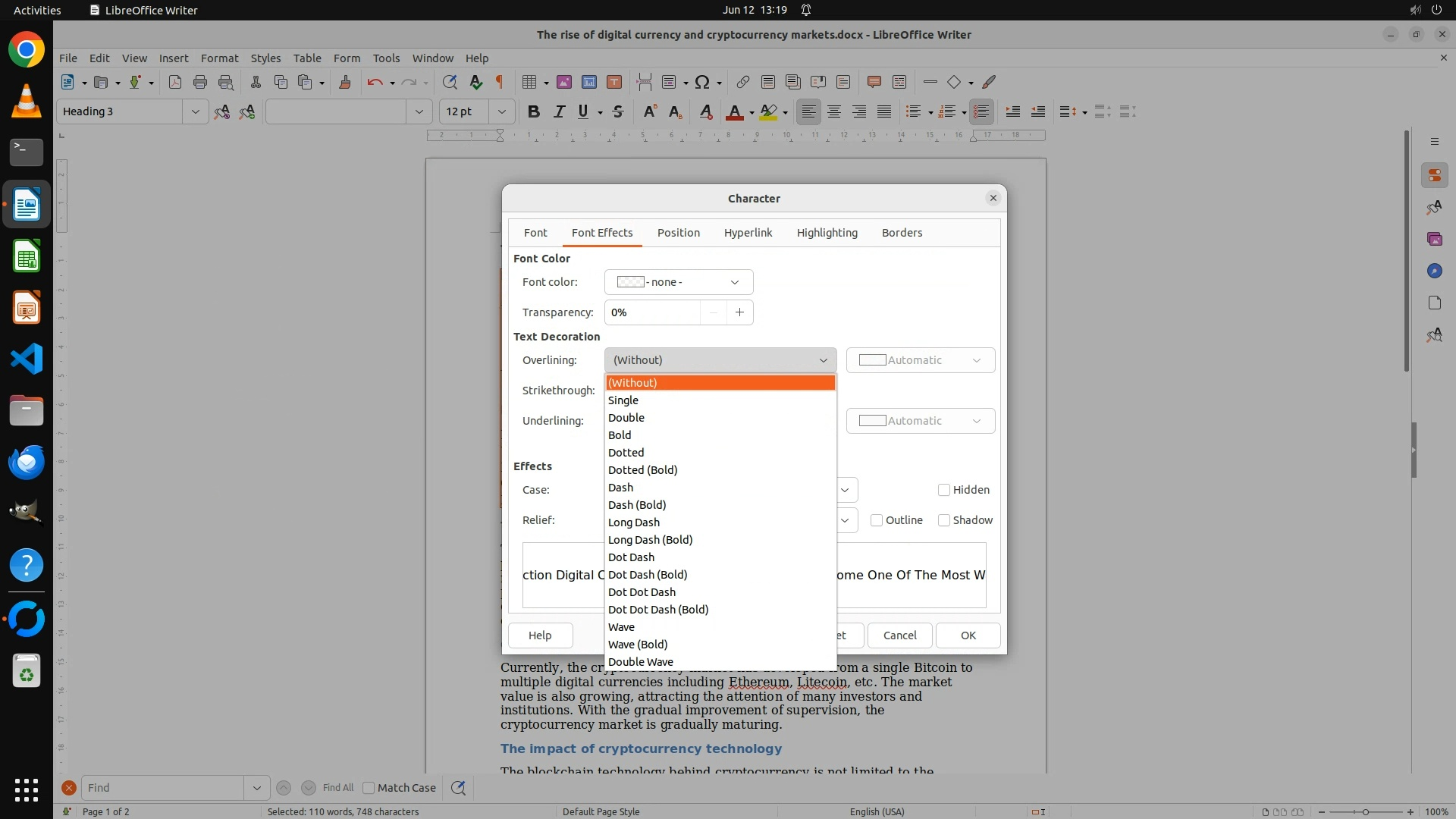Click the Insert Special Character omega icon

point(702,82)
